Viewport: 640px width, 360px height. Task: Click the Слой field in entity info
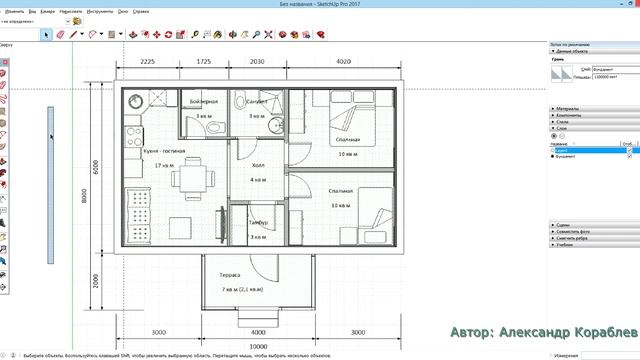click(x=616, y=70)
